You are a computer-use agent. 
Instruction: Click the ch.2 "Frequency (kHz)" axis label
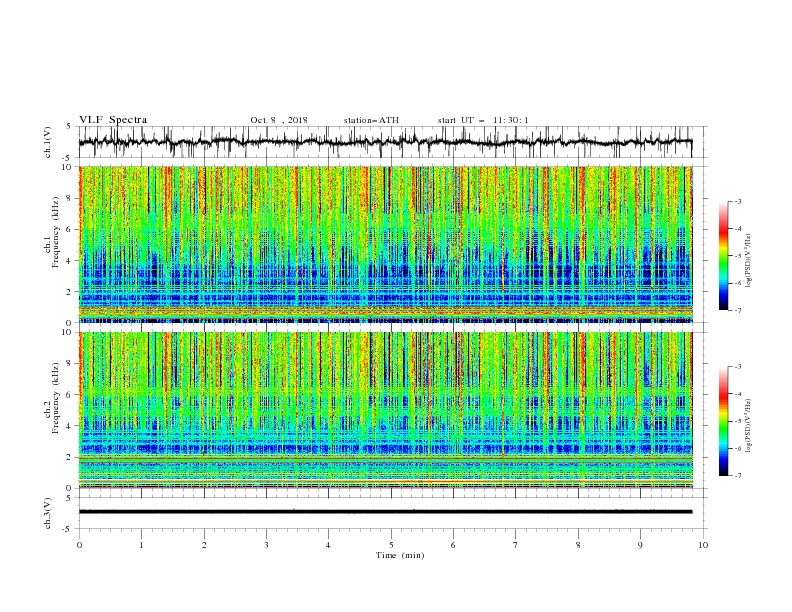pyautogui.click(x=56, y=398)
